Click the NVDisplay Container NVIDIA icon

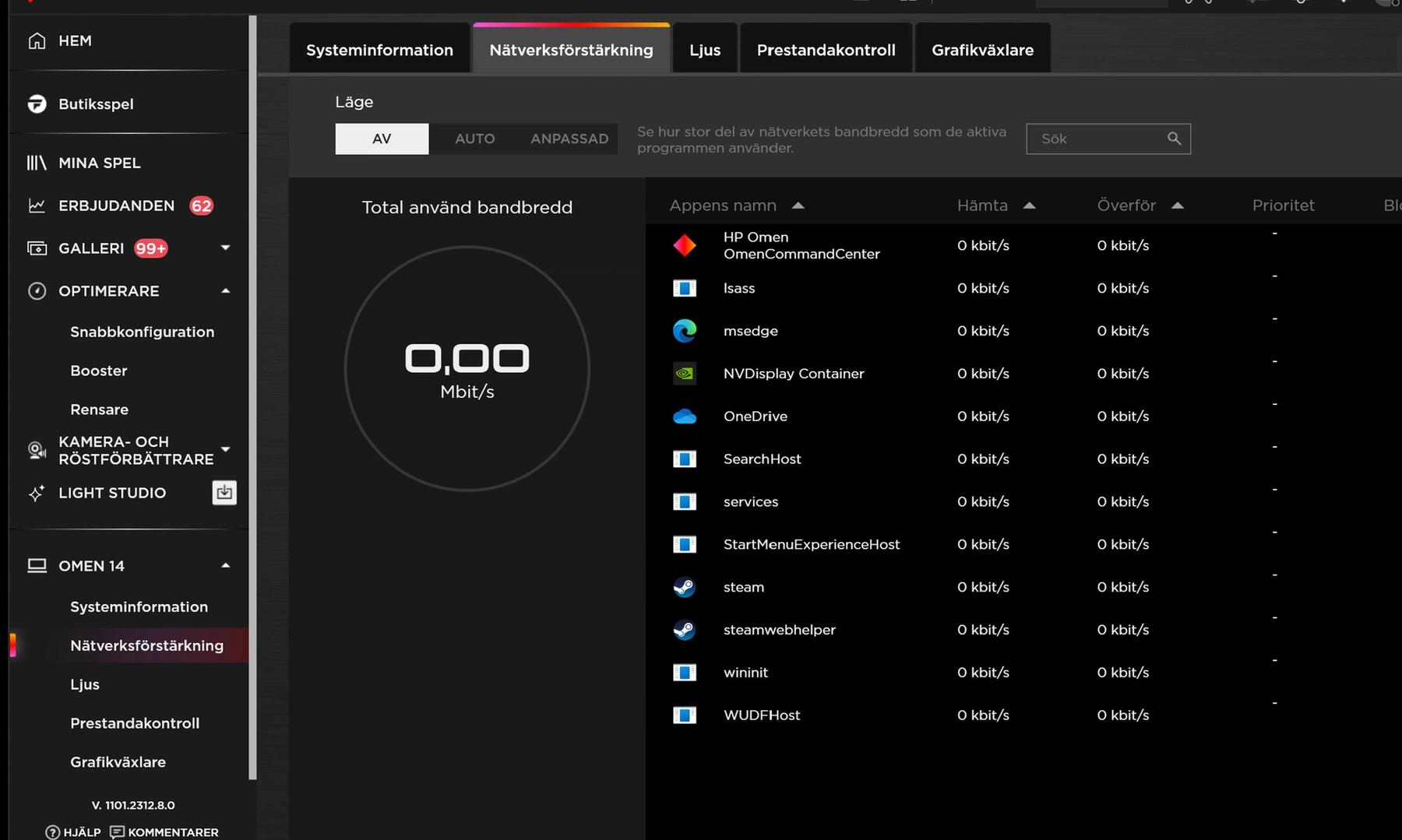click(x=685, y=374)
